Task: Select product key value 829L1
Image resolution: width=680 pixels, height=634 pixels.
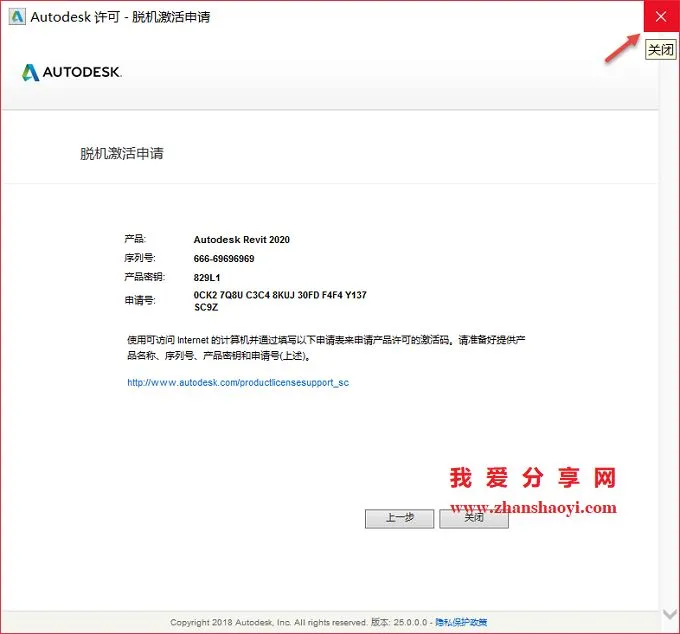Action: point(207,278)
